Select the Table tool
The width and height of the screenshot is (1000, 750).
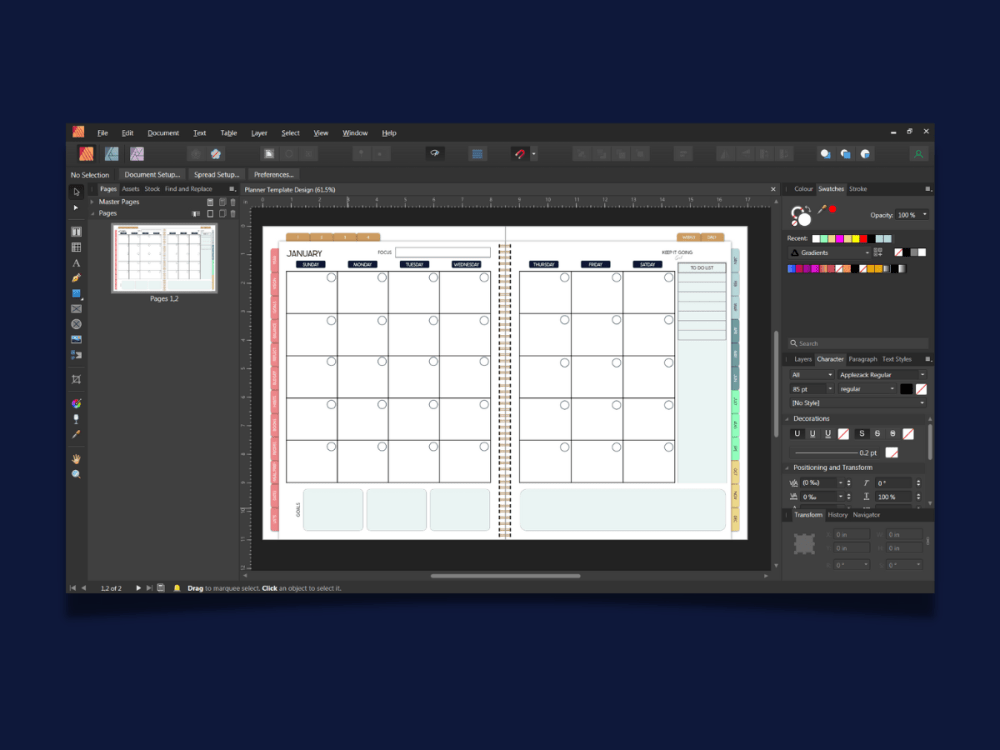[x=76, y=247]
